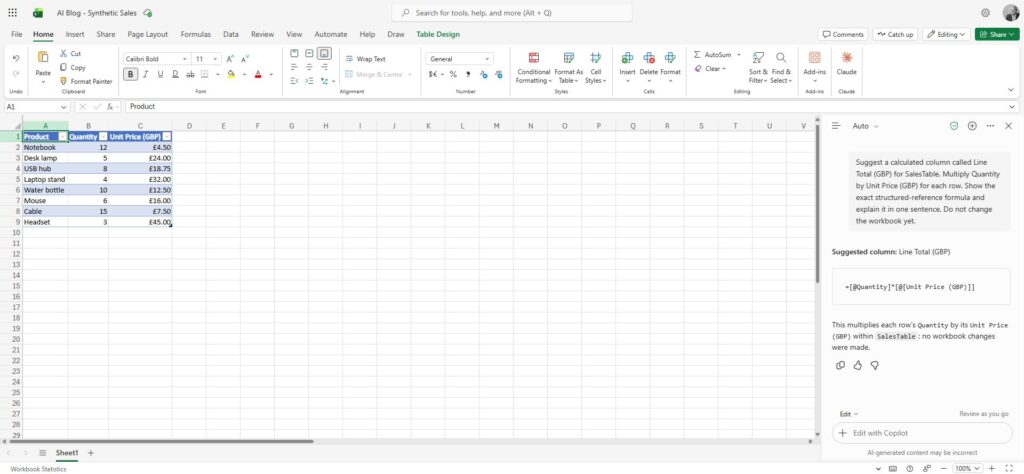
Task: Click the Cut scissors icon
Action: pyautogui.click(x=63, y=54)
